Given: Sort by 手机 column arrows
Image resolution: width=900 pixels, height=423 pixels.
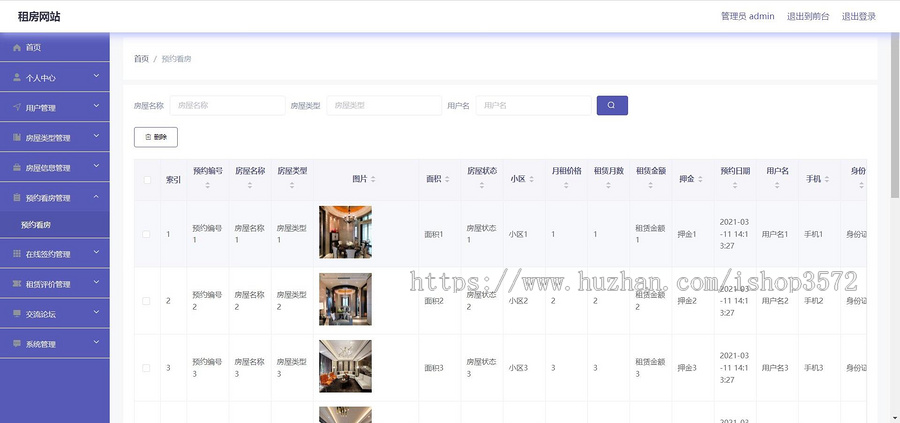Looking at the screenshot, I should 827,180.
